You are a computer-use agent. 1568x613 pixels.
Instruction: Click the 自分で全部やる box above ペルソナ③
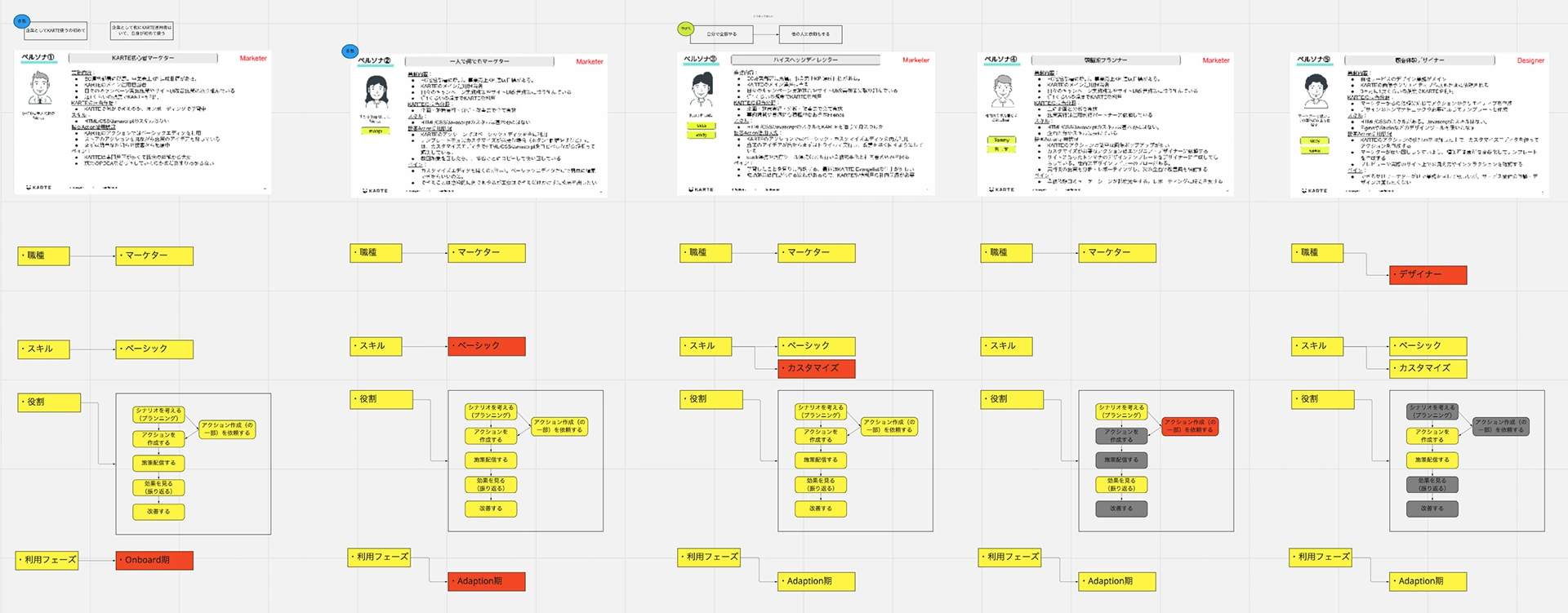(722, 34)
